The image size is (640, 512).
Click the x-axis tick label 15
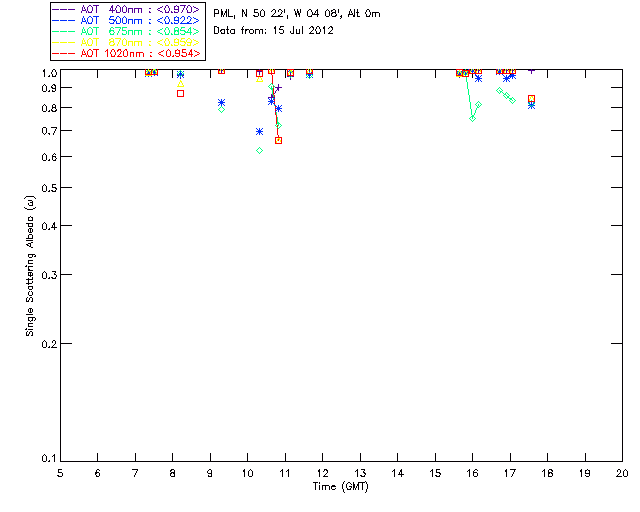click(x=435, y=473)
